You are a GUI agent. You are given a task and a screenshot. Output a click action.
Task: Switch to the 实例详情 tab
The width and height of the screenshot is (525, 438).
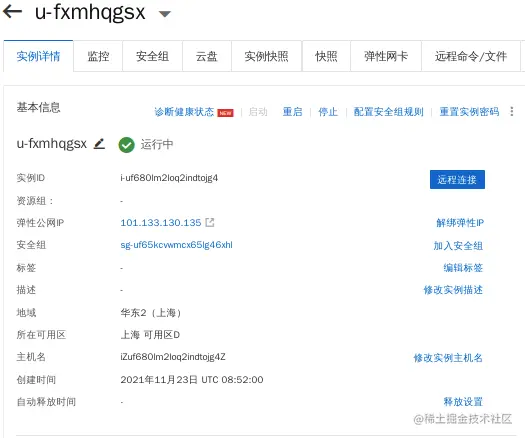38,56
